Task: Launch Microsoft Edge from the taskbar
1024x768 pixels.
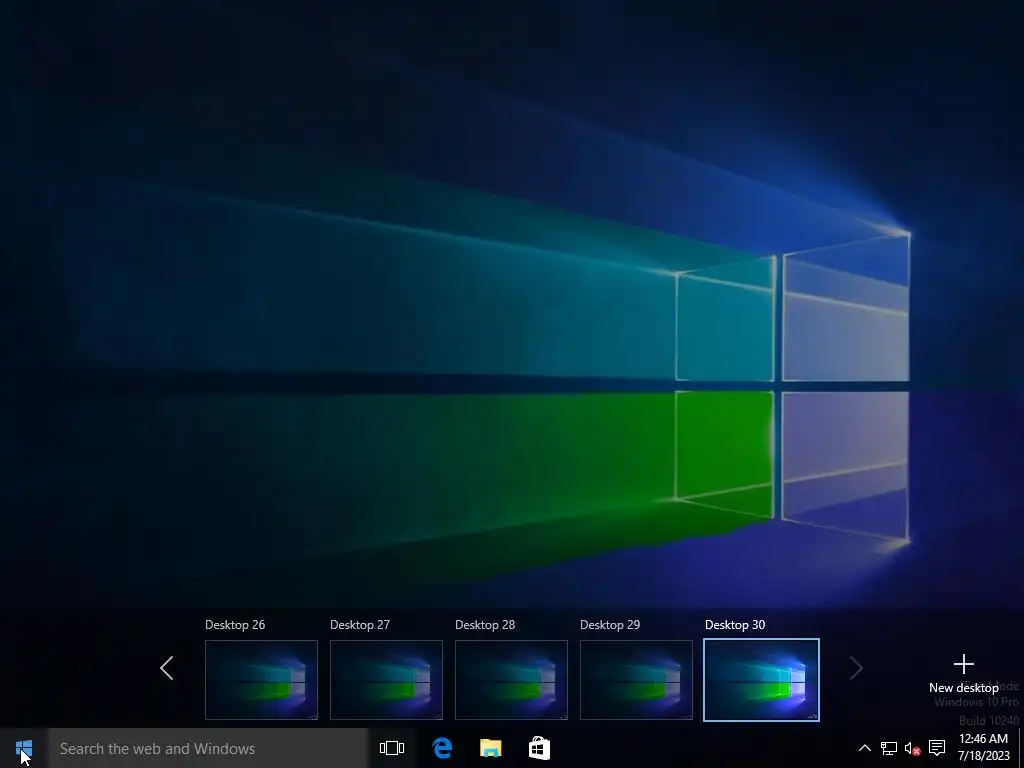Action: [x=442, y=748]
